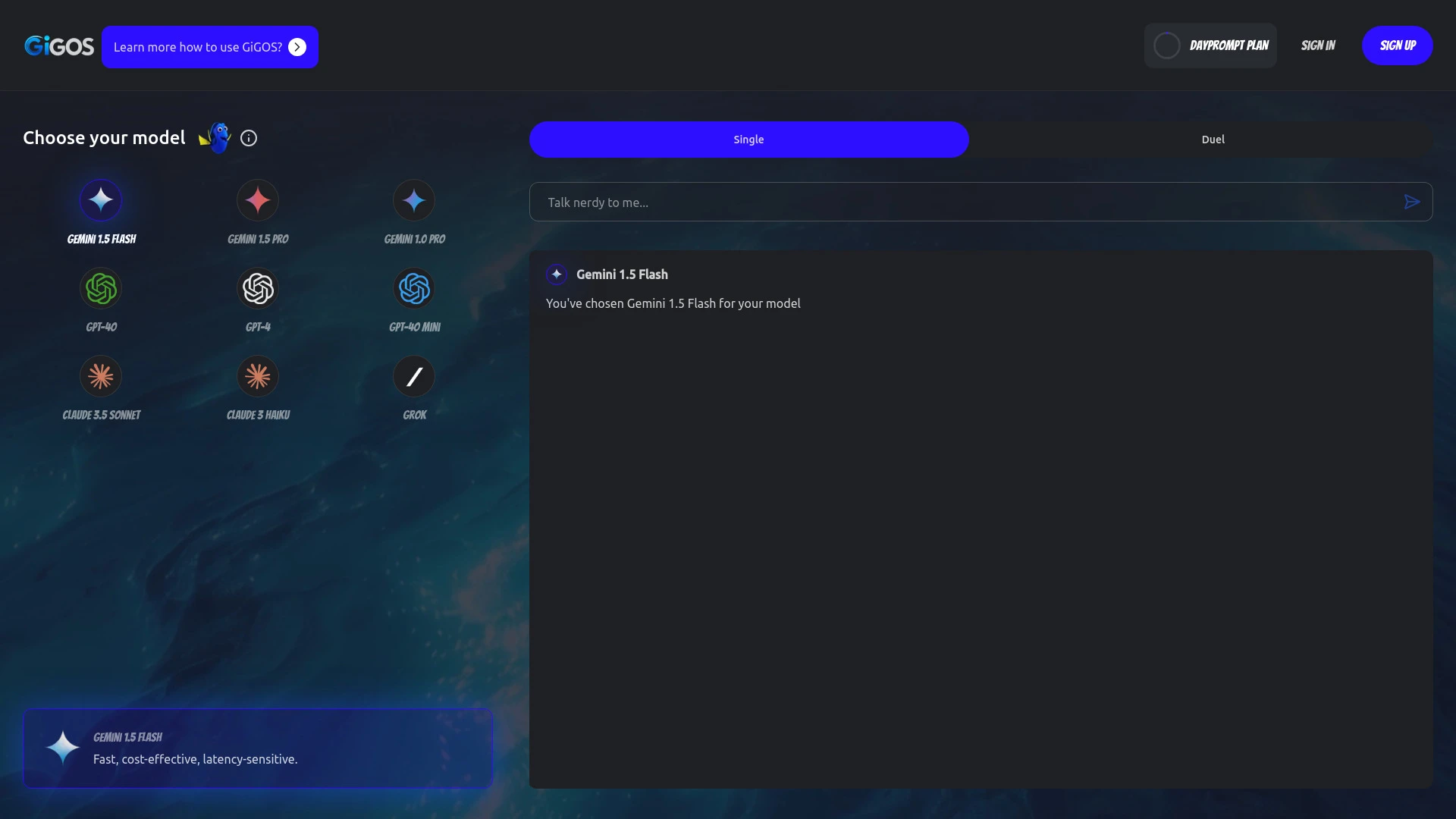Click the SIGN IN link
The height and width of the screenshot is (819, 1456).
(1318, 45)
